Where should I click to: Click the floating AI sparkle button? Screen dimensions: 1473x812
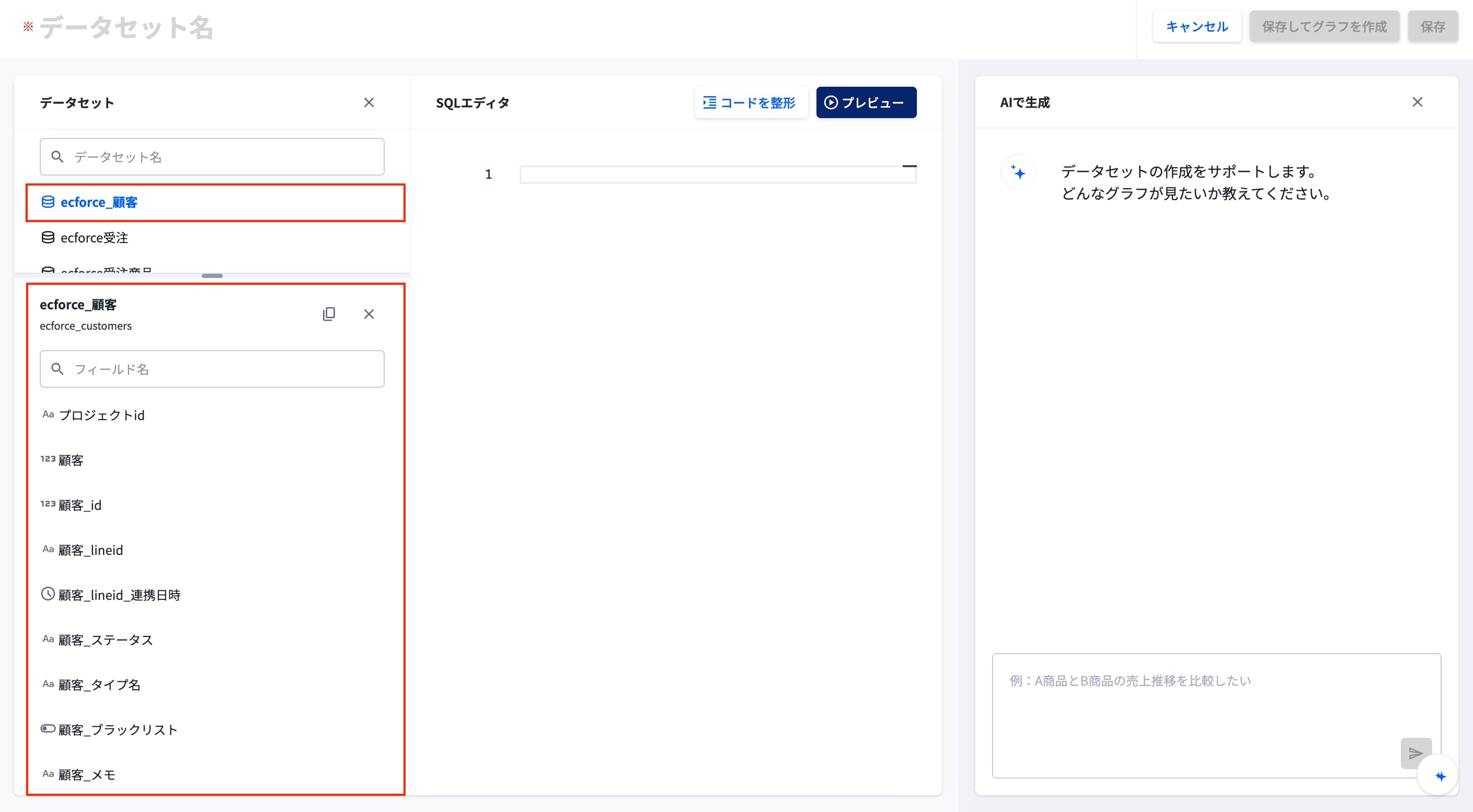coord(1441,776)
